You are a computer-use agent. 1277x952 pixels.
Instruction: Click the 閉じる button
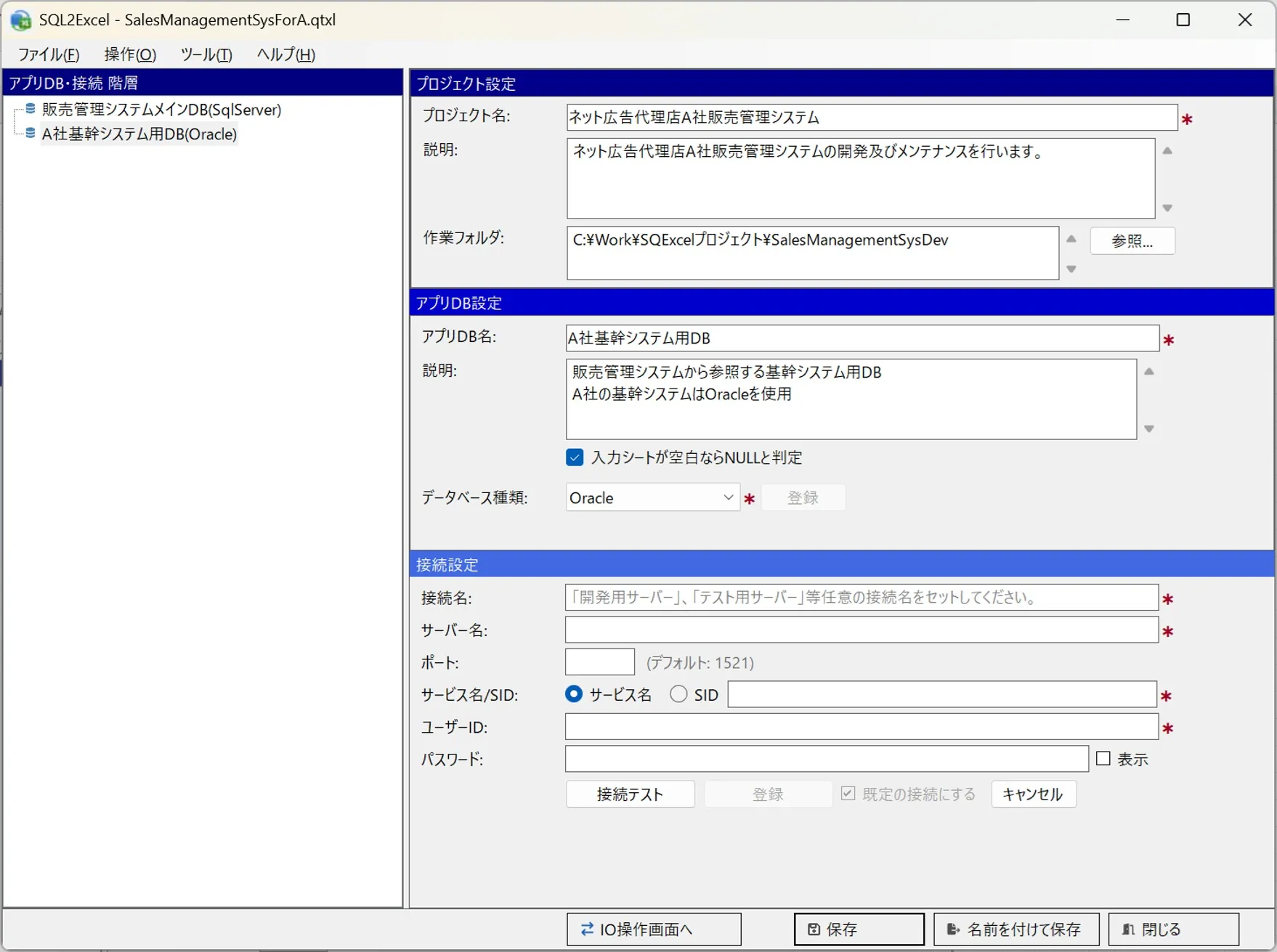(1174, 929)
